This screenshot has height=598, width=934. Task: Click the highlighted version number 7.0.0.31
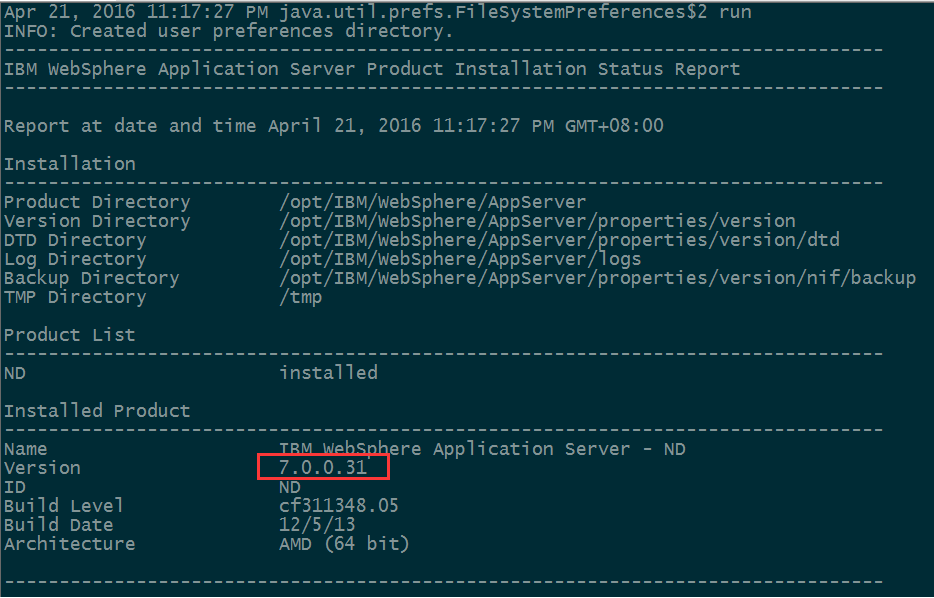tap(323, 468)
